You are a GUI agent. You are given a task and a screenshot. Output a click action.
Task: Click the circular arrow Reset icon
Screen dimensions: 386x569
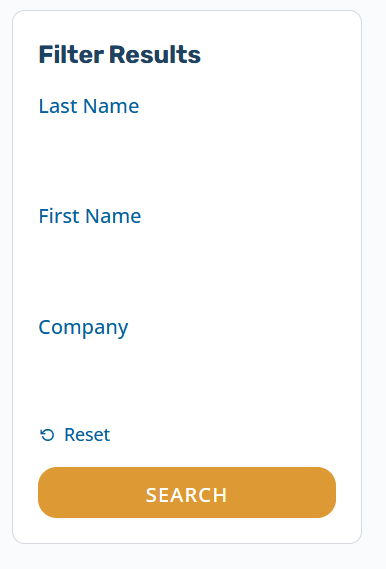(x=47, y=435)
